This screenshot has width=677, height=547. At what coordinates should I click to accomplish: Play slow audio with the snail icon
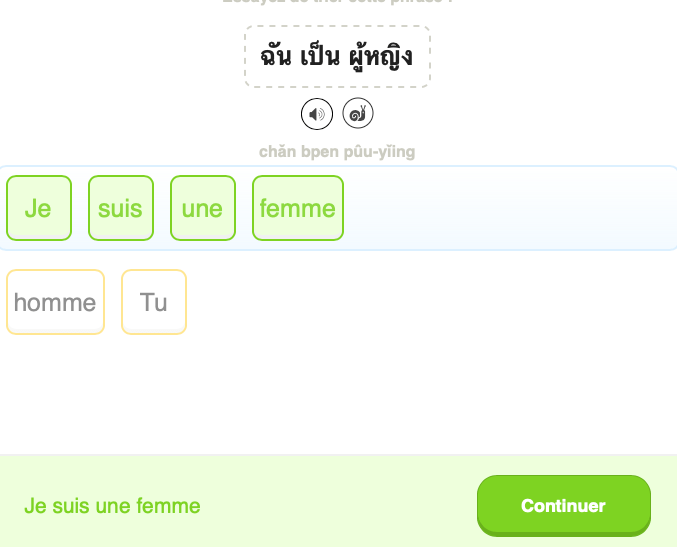tap(358, 114)
